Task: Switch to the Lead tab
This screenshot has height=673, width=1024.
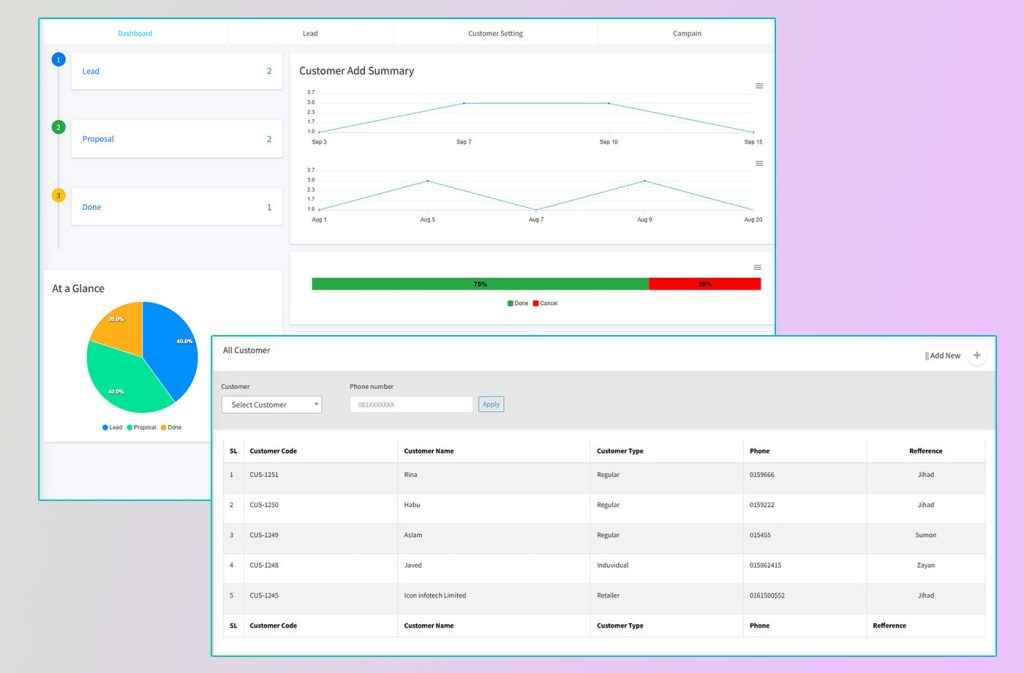Action: [310, 34]
